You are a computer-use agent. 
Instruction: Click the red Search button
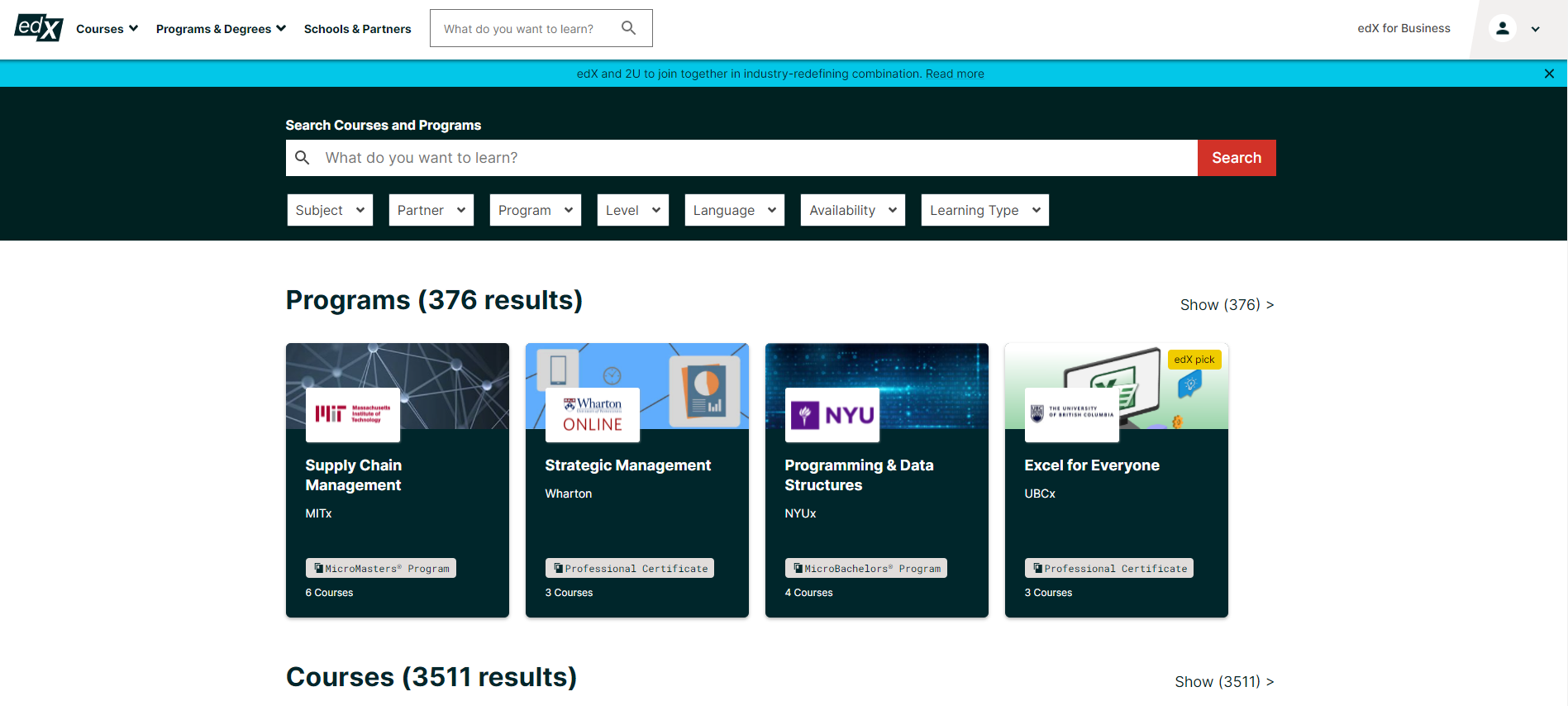pos(1237,158)
